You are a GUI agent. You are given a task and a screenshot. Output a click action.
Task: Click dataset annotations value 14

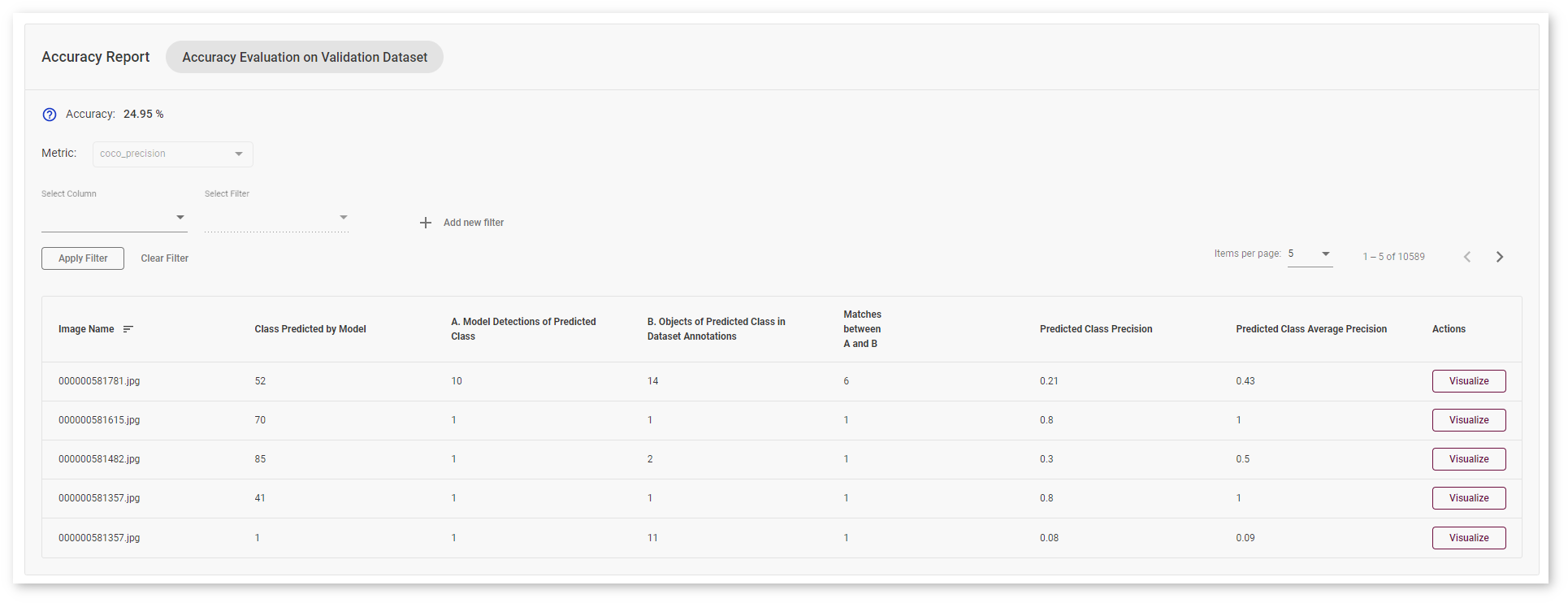click(x=653, y=381)
